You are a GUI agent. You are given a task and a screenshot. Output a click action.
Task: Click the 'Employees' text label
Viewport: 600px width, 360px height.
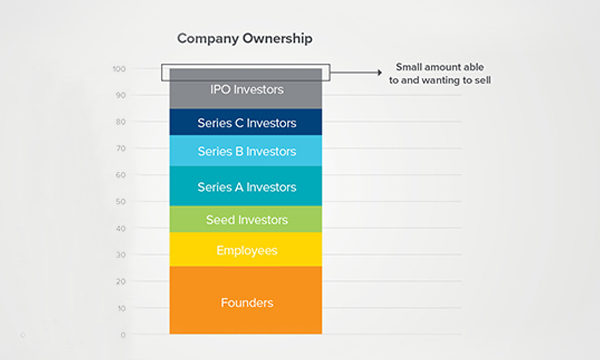247,250
